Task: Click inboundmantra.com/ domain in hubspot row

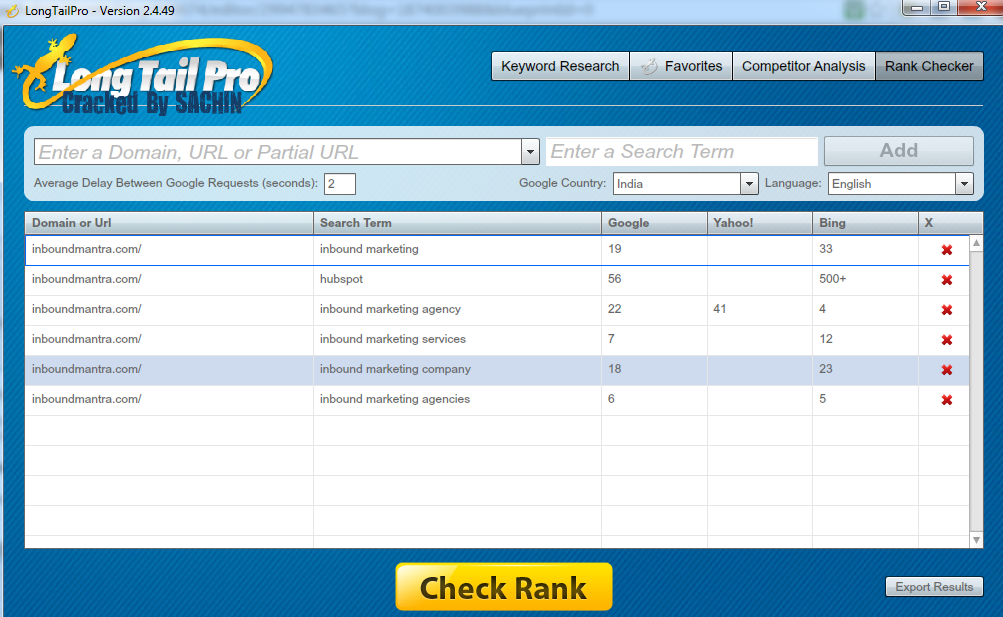Action: (x=86, y=279)
